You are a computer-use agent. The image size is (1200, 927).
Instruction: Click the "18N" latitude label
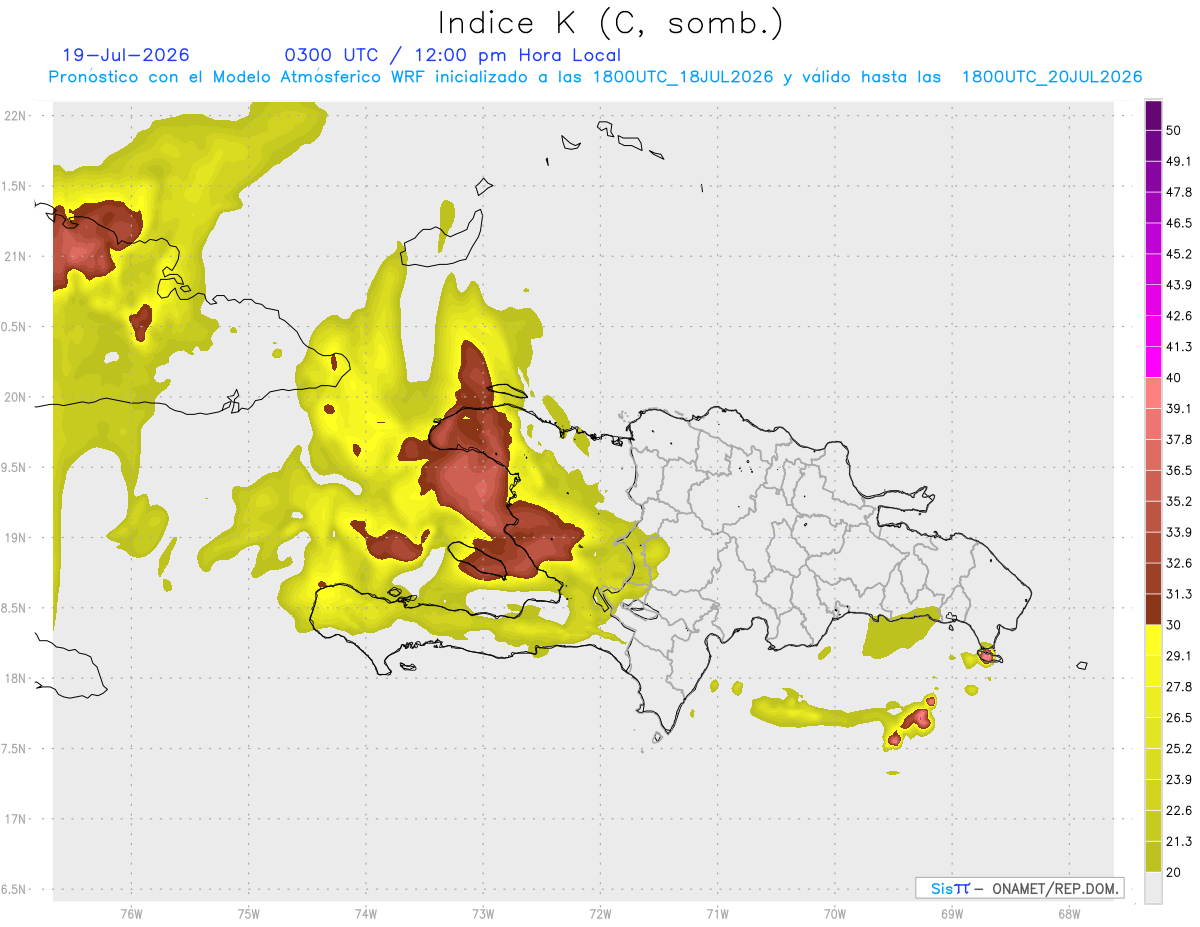[x=15, y=679]
